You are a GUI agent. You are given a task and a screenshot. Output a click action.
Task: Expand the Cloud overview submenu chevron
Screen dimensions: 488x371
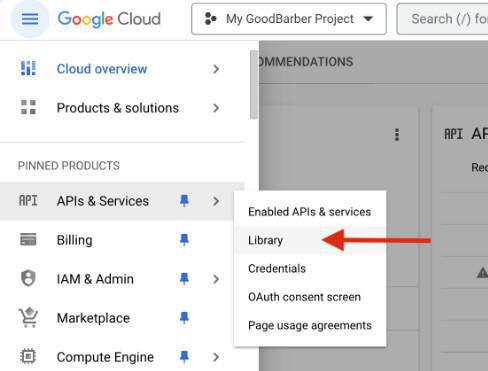[216, 69]
